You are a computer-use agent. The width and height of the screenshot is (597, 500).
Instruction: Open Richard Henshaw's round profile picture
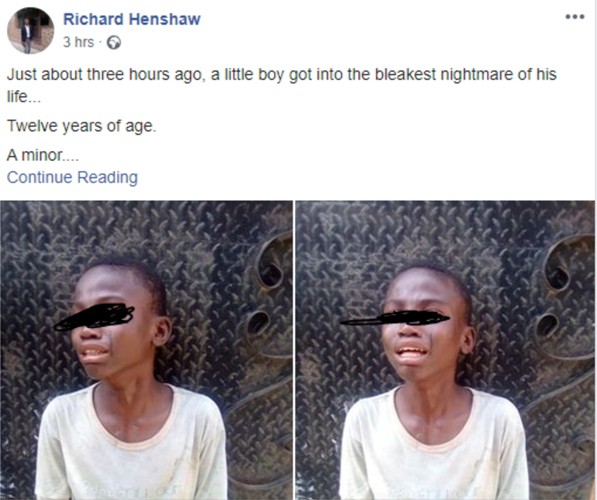(x=30, y=30)
